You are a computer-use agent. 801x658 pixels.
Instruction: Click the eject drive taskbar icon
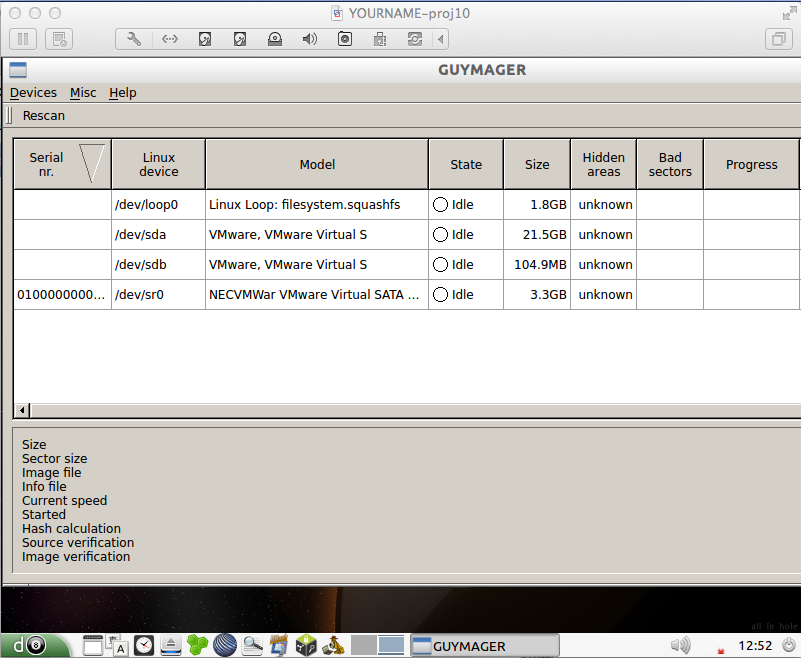(x=171, y=646)
